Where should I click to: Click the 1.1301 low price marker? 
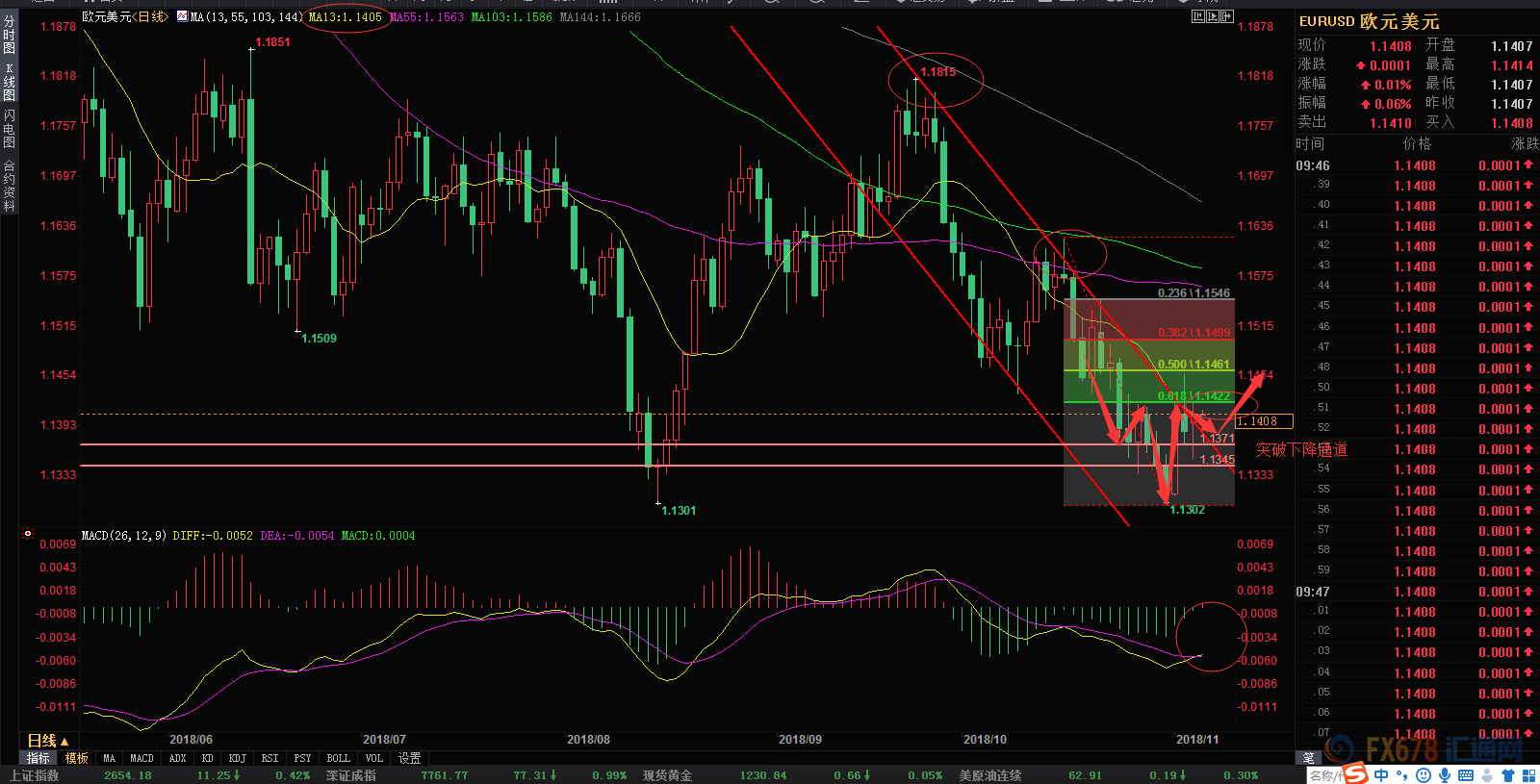coord(679,511)
